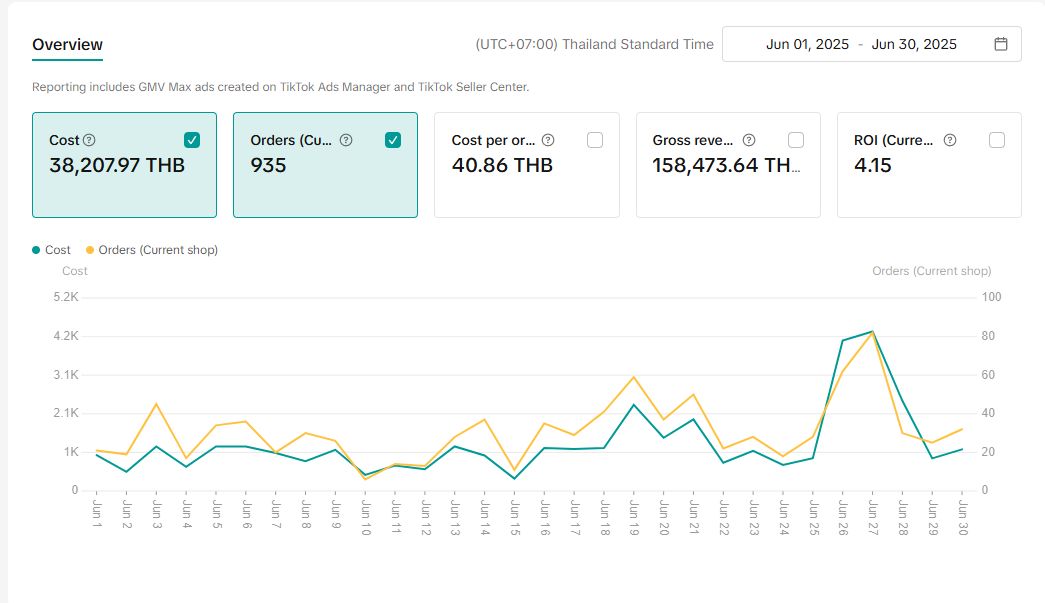The height and width of the screenshot is (603, 1045).
Task: Click the help icon beside Gross revenue
Action: click(749, 140)
